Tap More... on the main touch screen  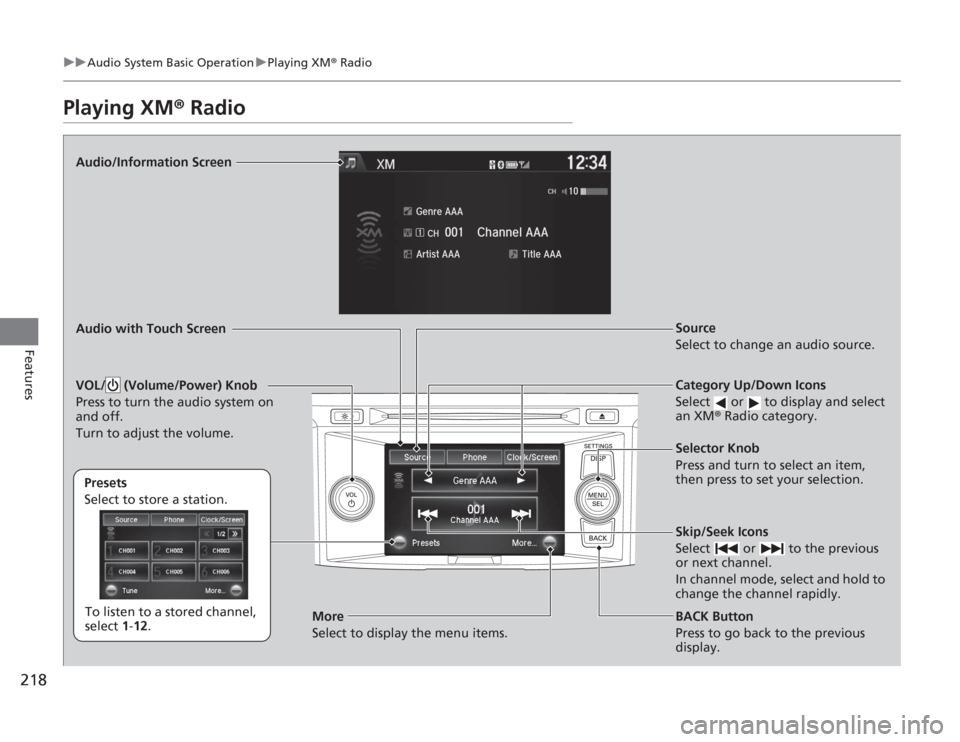(534, 542)
